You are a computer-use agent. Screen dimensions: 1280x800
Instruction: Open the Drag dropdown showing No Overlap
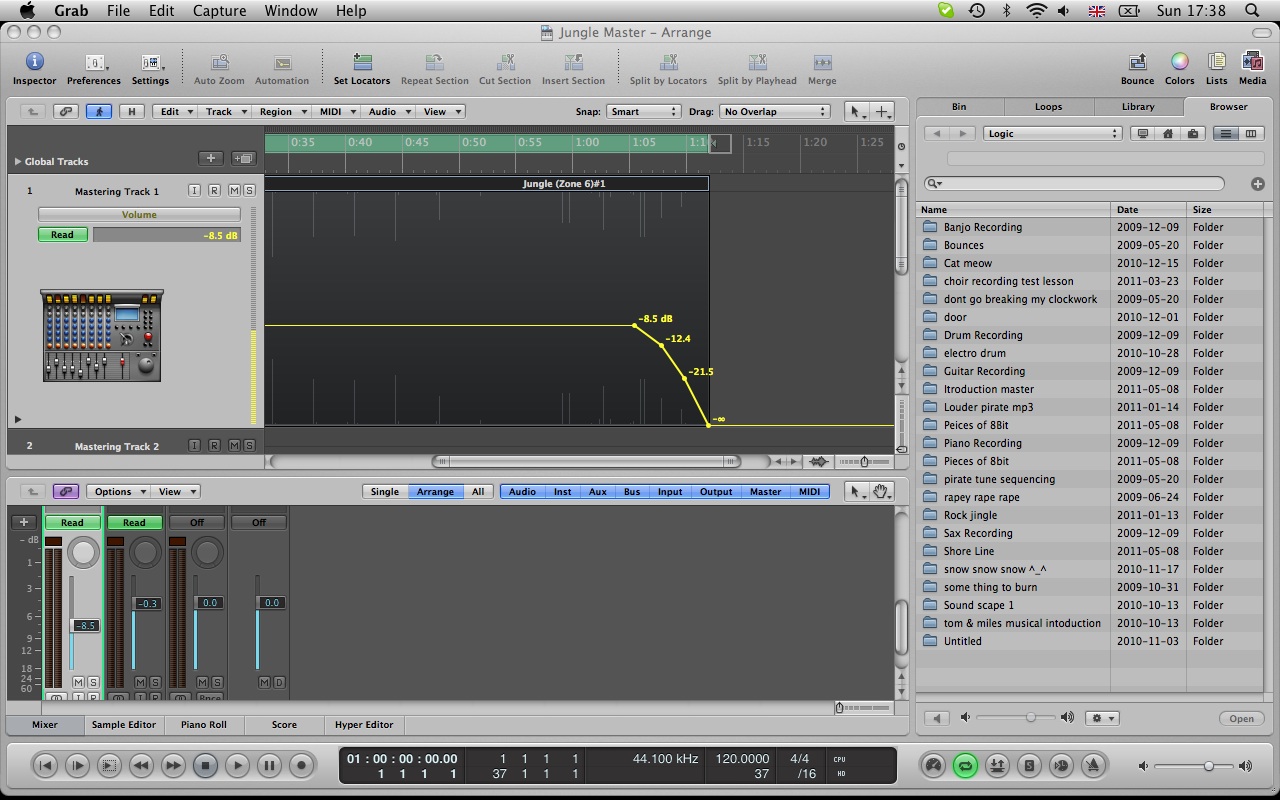click(775, 112)
